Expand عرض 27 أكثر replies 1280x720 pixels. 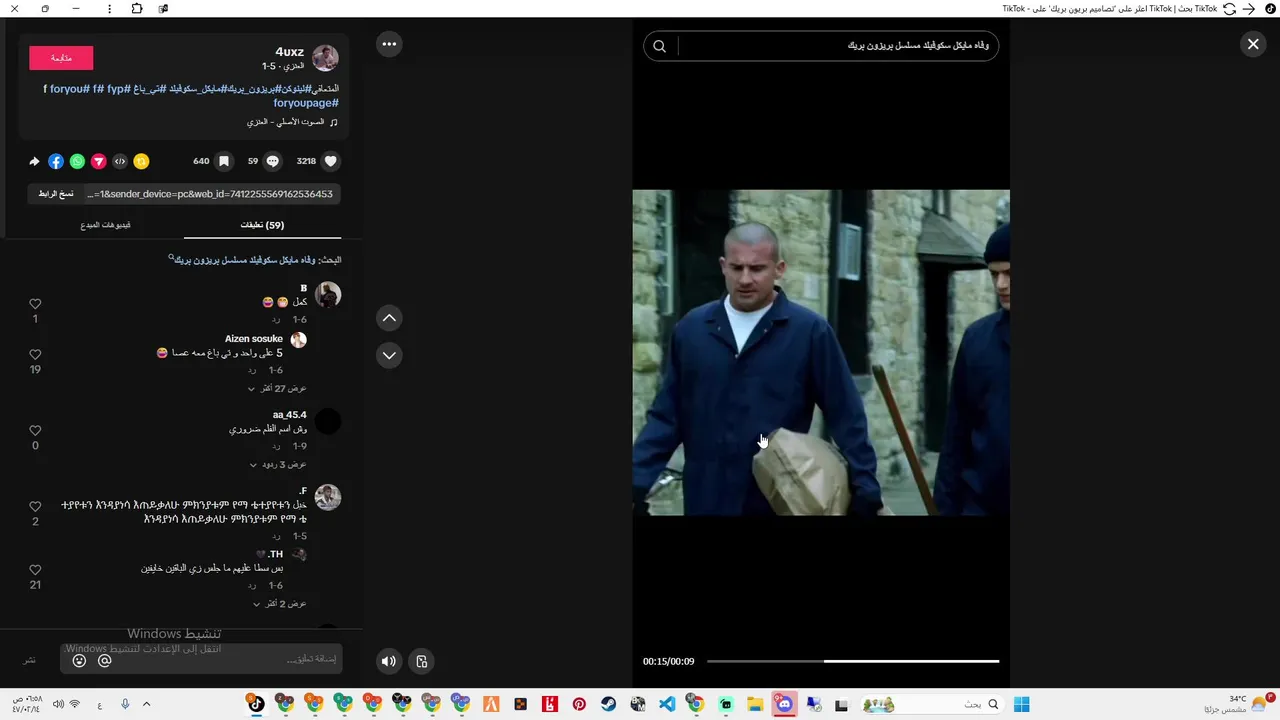(277, 388)
